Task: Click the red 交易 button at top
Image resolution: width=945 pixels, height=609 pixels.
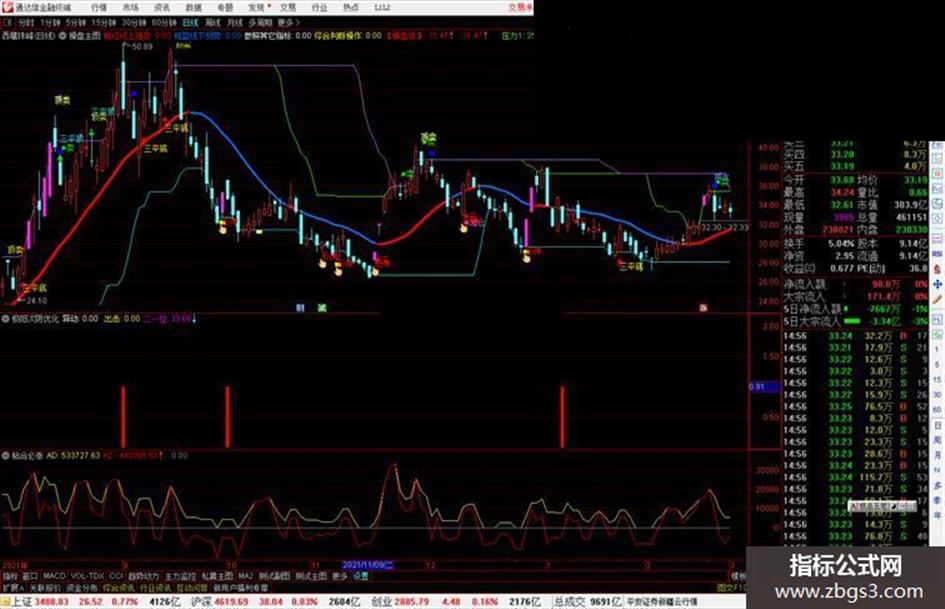Action: (520, 7)
